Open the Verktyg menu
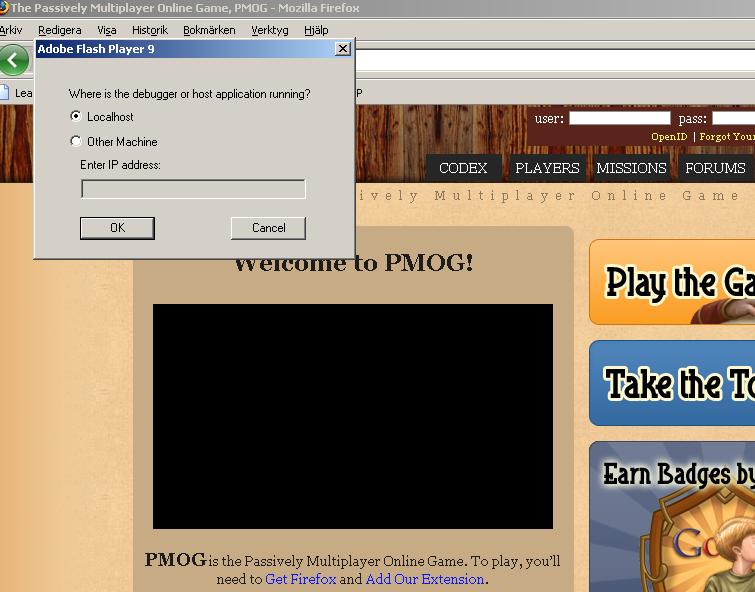The height and width of the screenshot is (592, 755). (x=270, y=30)
